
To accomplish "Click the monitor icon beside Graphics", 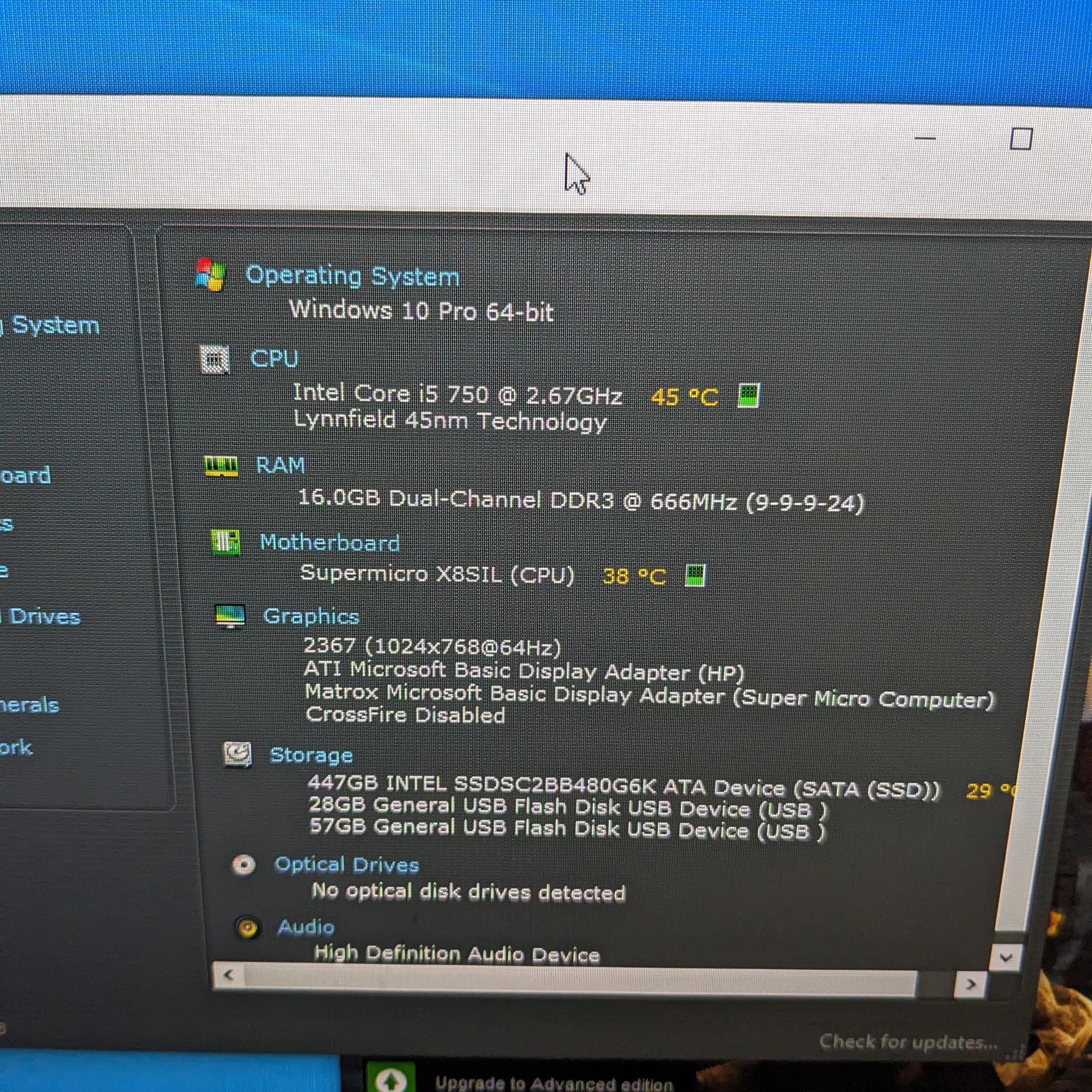I will click(230, 616).
